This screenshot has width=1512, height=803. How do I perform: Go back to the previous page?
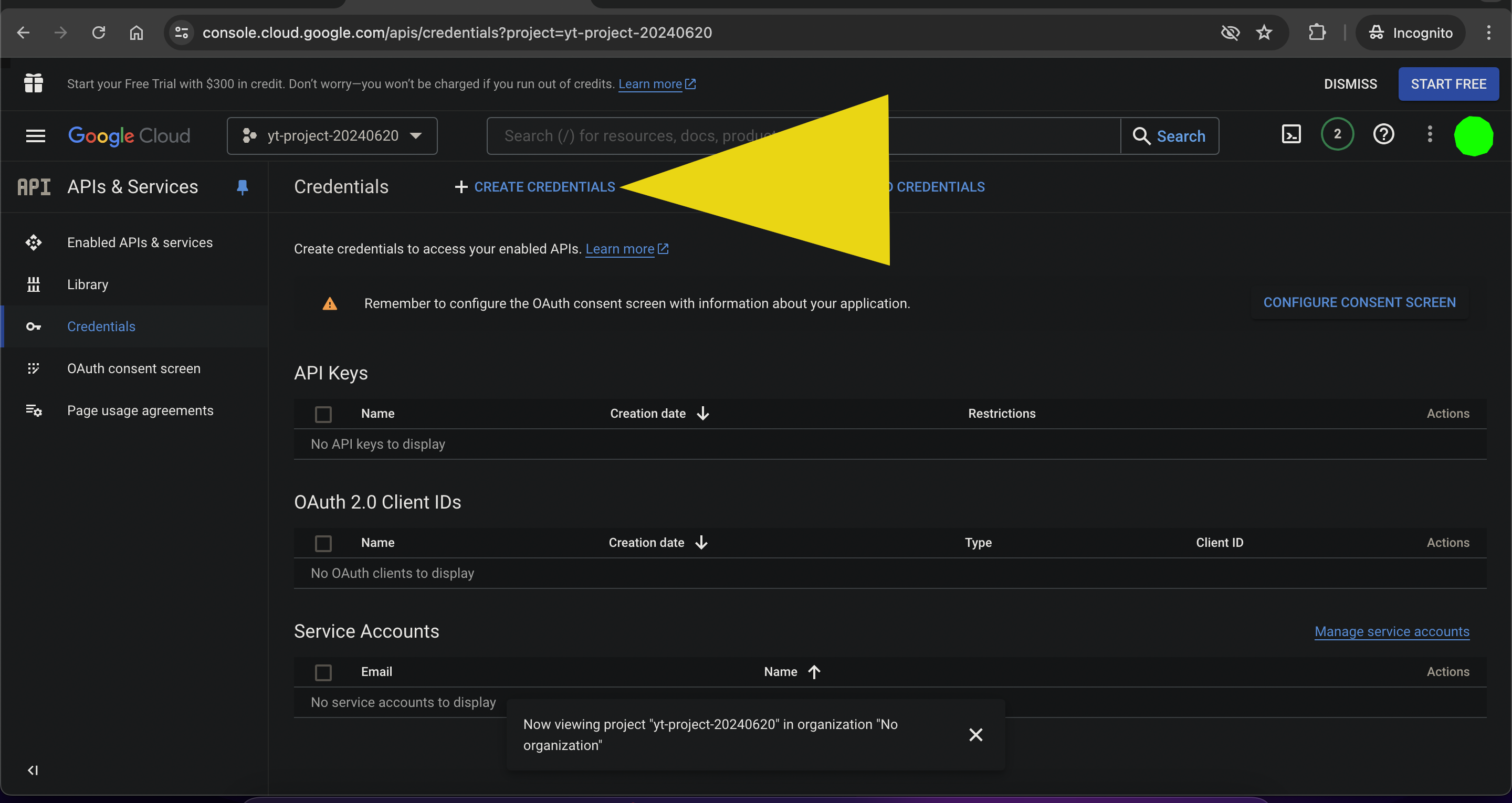click(24, 33)
